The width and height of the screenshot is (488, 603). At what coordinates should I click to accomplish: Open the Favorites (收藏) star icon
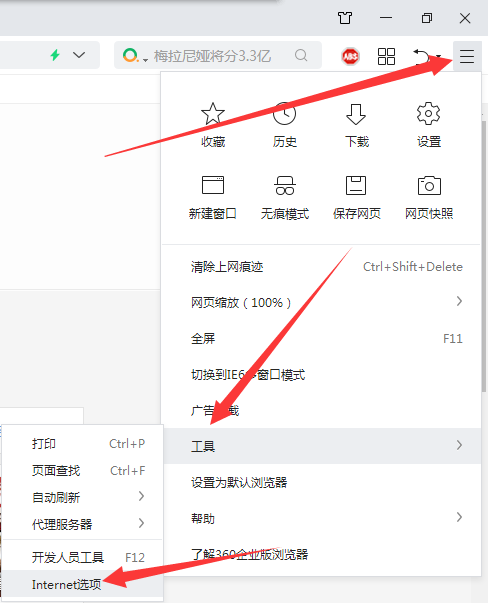point(213,114)
